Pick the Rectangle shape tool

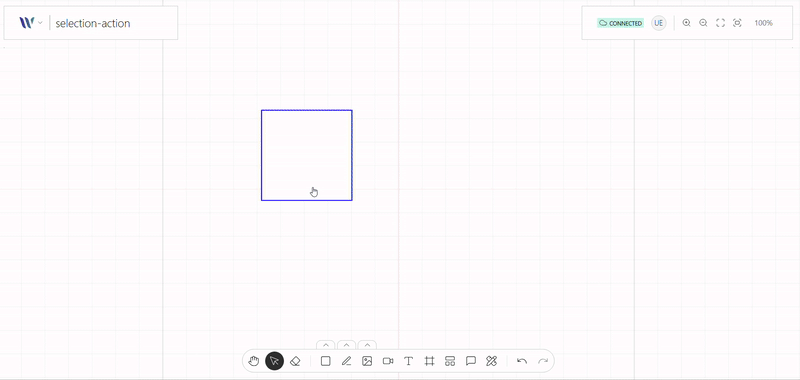coord(326,361)
